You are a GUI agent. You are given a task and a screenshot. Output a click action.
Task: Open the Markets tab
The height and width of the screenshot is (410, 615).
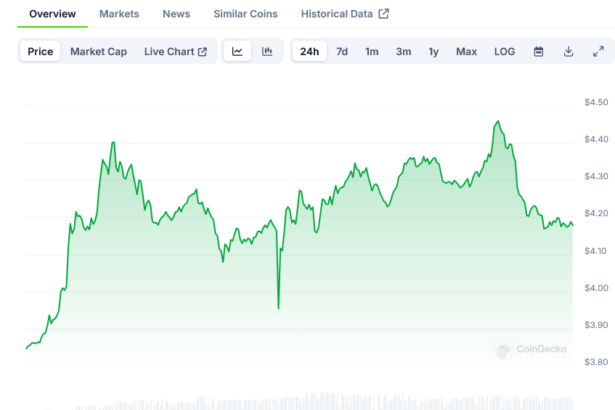pyautogui.click(x=119, y=14)
